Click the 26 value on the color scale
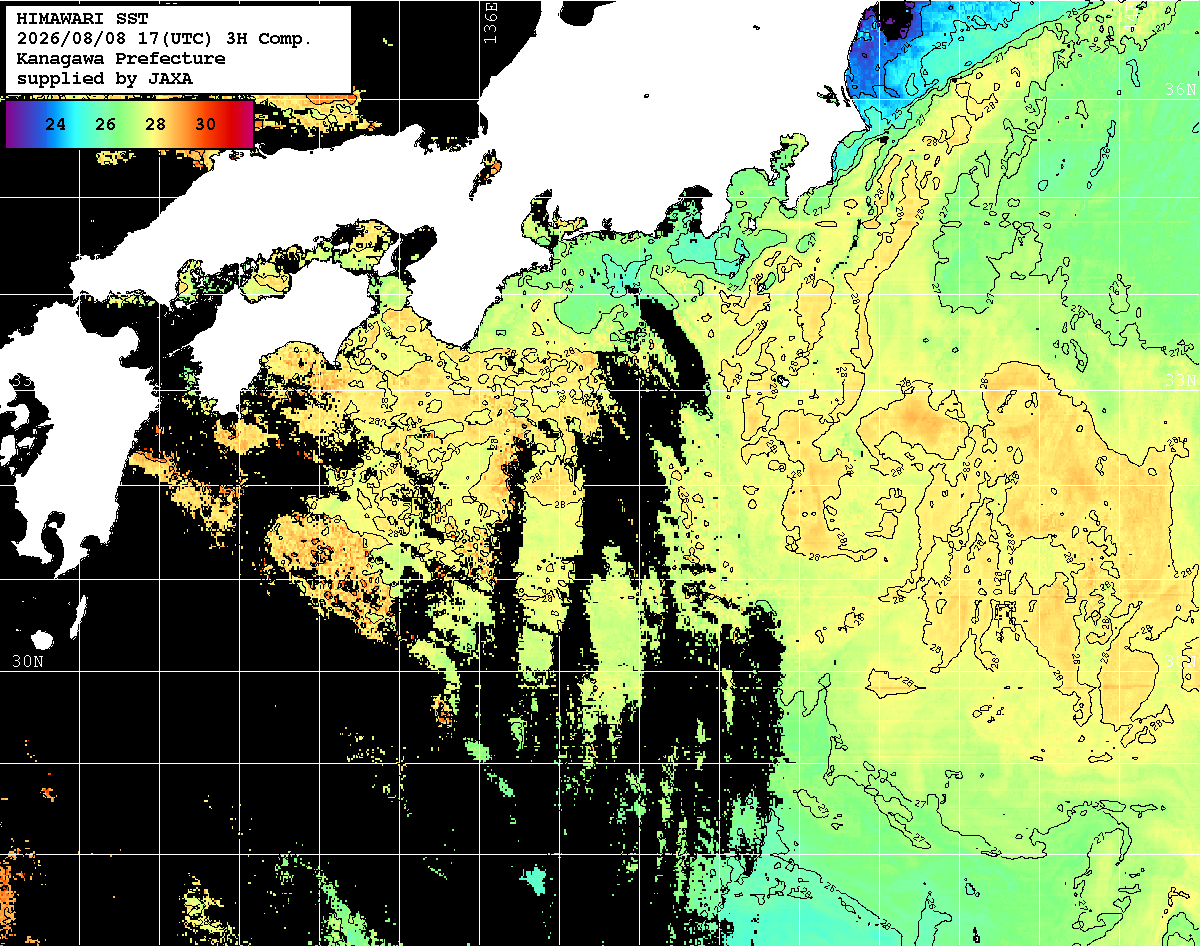This screenshot has width=1200, height=946. click(x=106, y=124)
